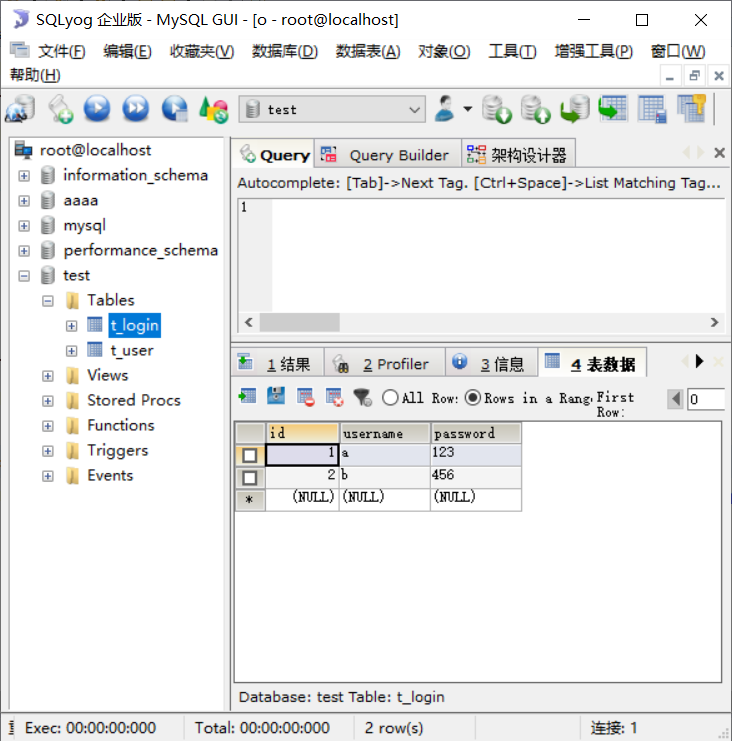Execute all queries double-arrow icon
Screen dimensions: 732x741
pos(136,109)
